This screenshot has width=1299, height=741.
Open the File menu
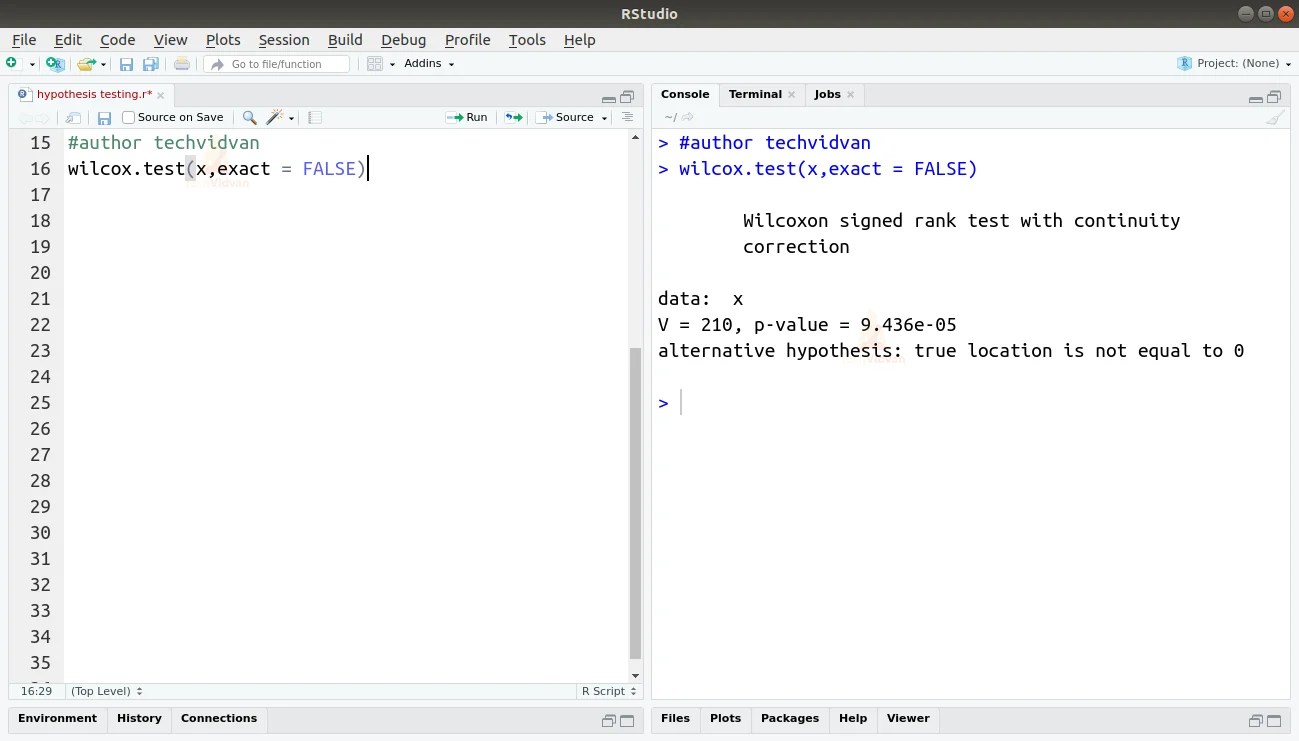(x=24, y=39)
